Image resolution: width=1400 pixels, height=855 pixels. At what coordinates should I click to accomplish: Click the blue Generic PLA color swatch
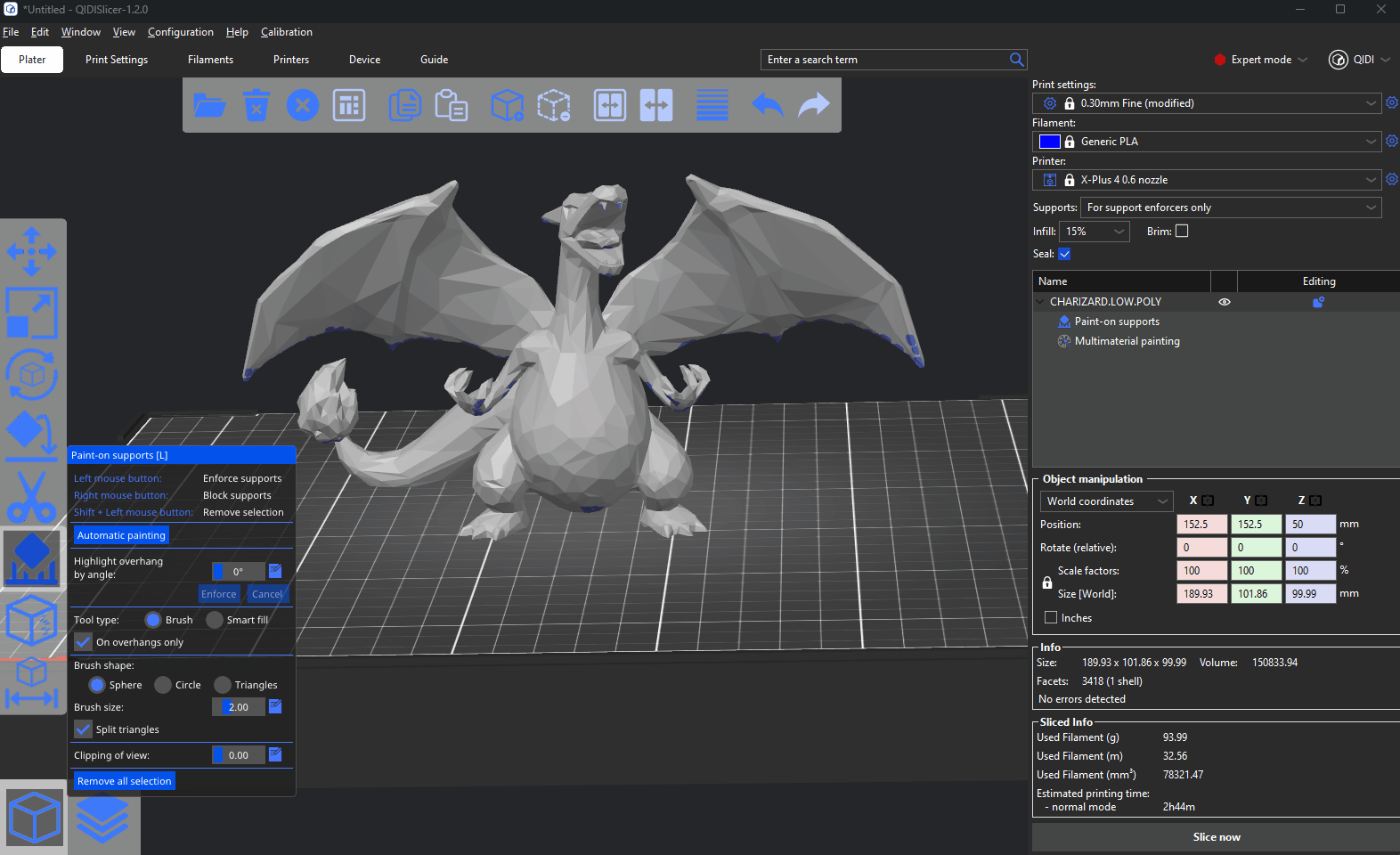pos(1049,142)
